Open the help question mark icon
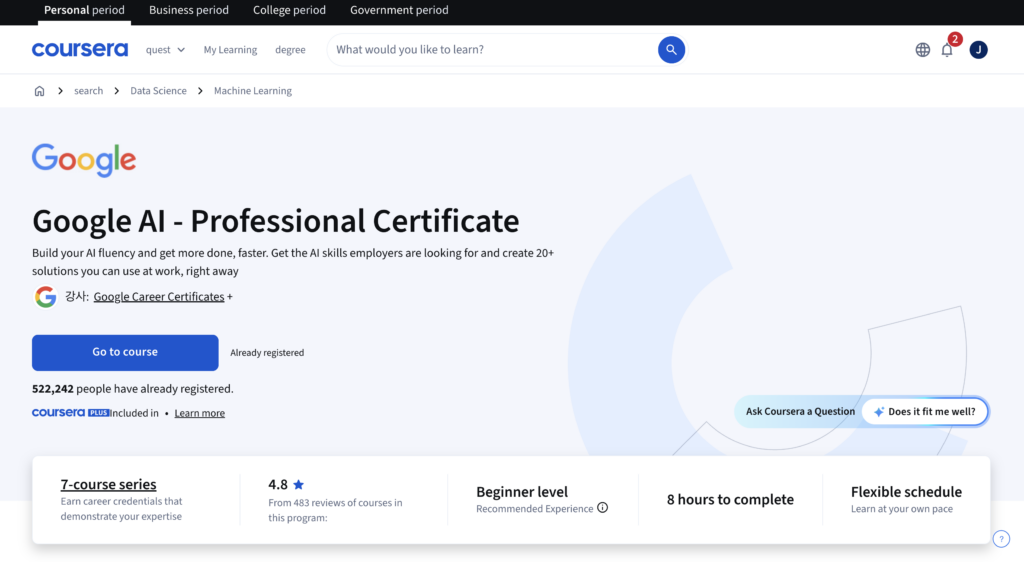This screenshot has width=1024, height=562. click(x=1001, y=539)
